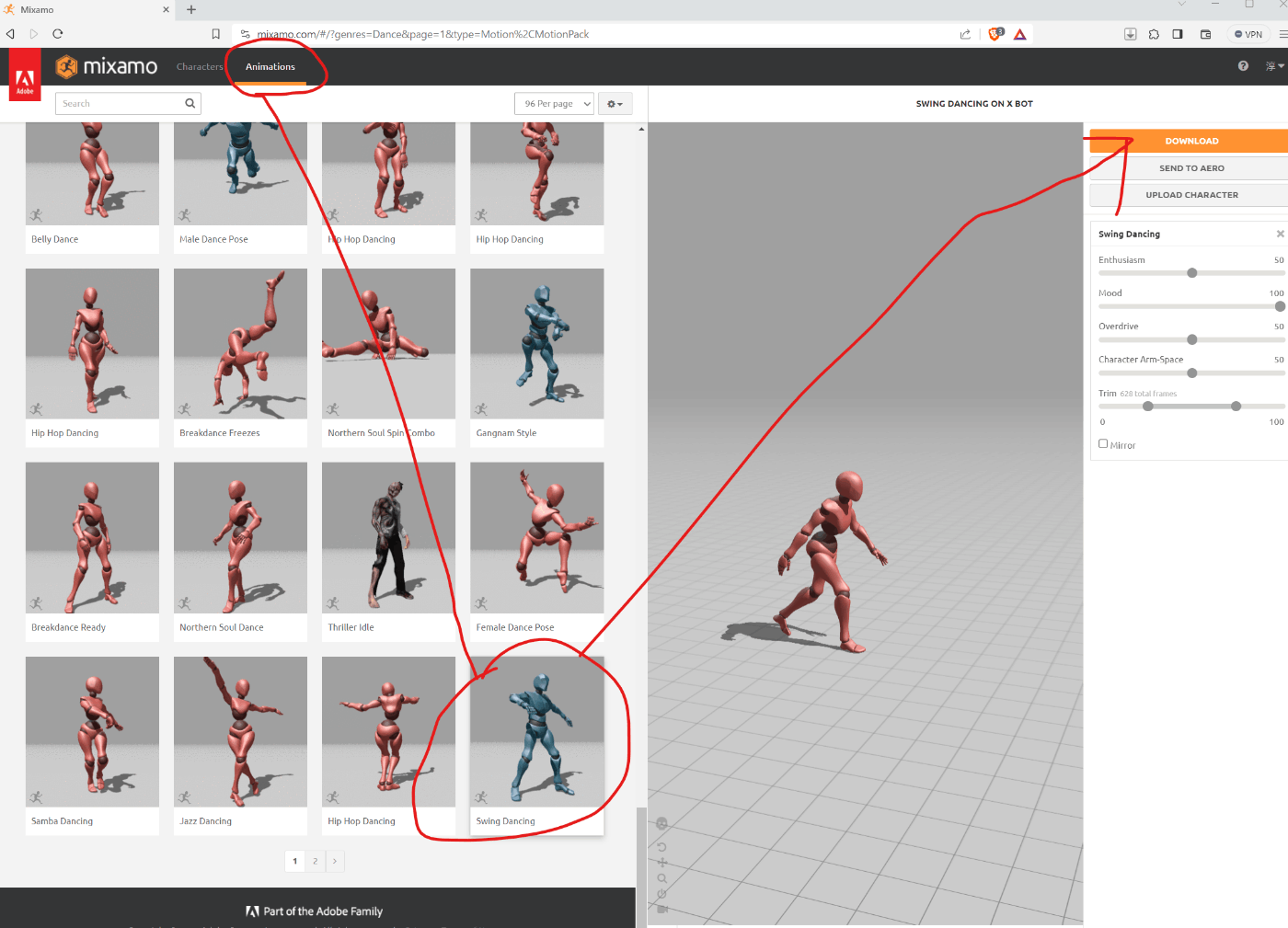Screen dimensions: 1288x928
Task: Click the search magnifier icon in the search box
Action: click(190, 103)
